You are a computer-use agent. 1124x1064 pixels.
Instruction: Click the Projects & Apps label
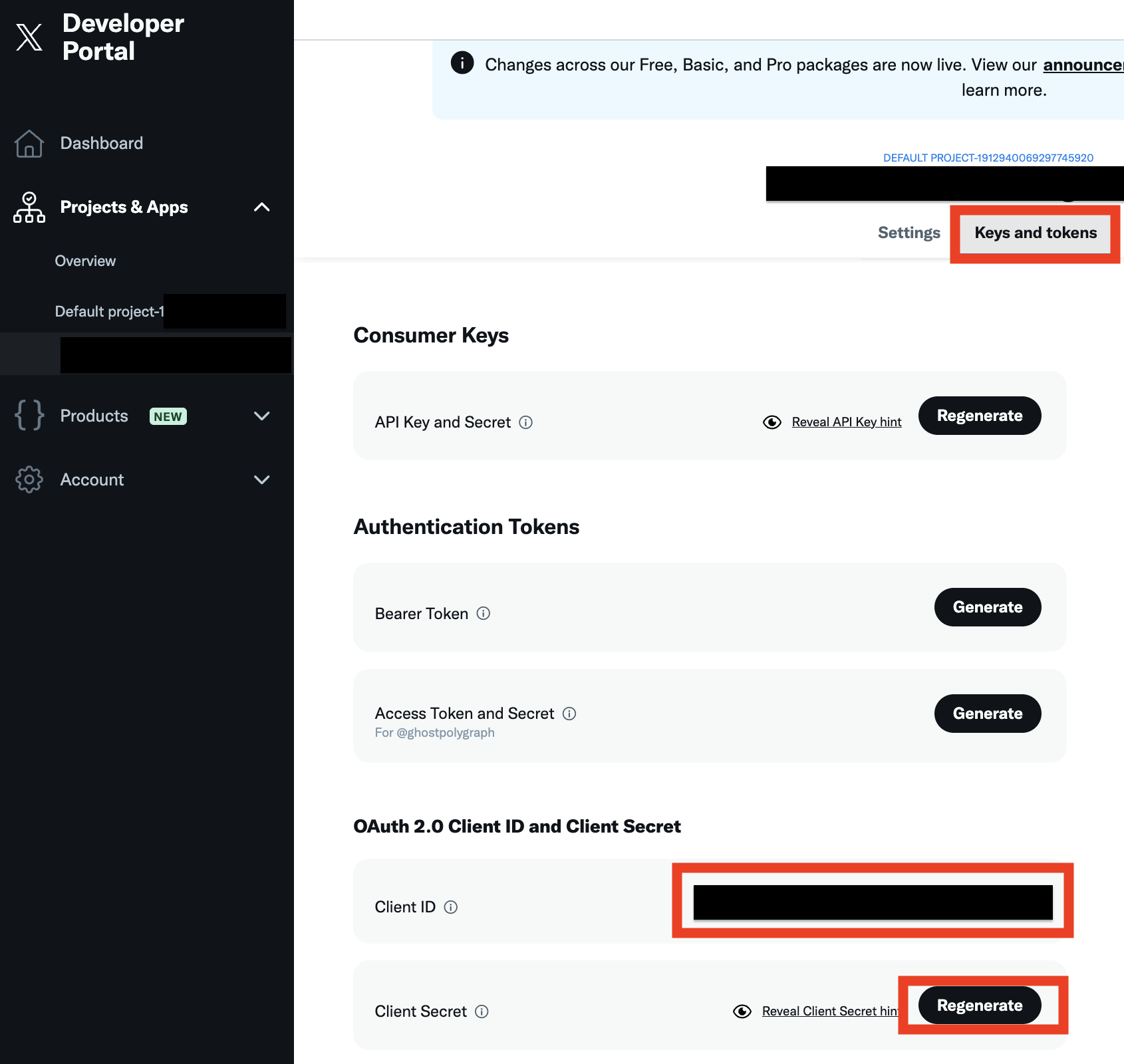click(124, 207)
